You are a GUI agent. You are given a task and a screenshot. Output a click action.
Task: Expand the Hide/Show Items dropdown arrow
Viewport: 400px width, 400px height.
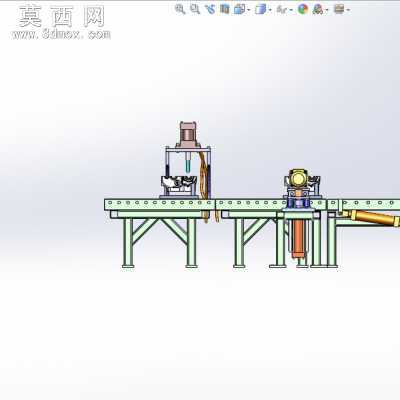click(291, 10)
